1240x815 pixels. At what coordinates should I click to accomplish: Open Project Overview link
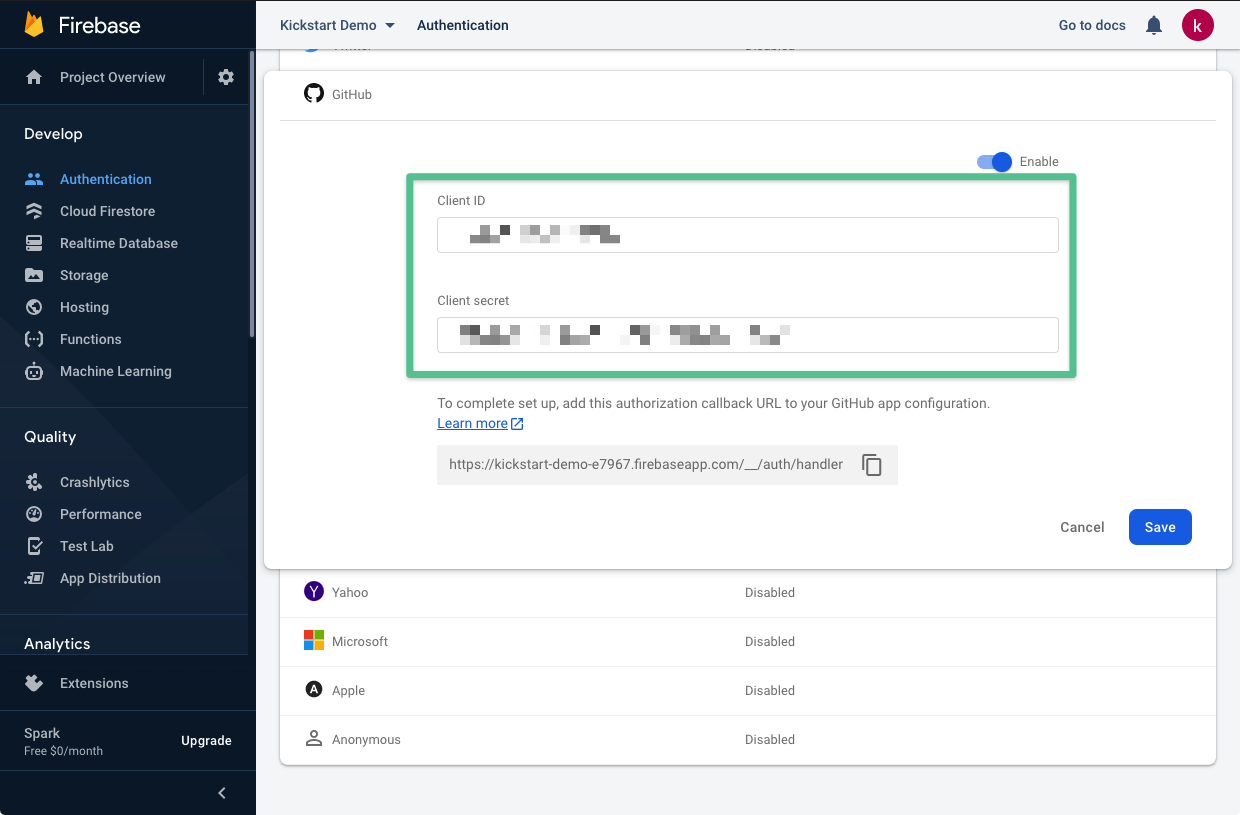113,77
